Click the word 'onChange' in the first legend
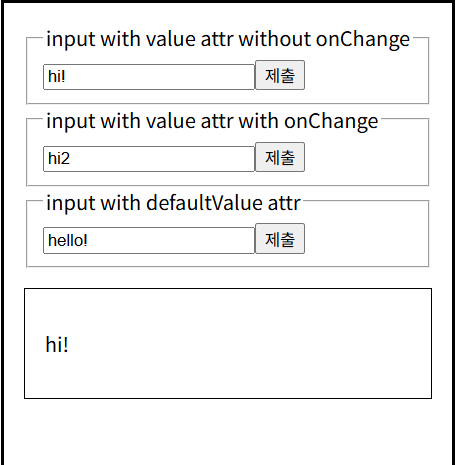 pyautogui.click(x=363, y=39)
